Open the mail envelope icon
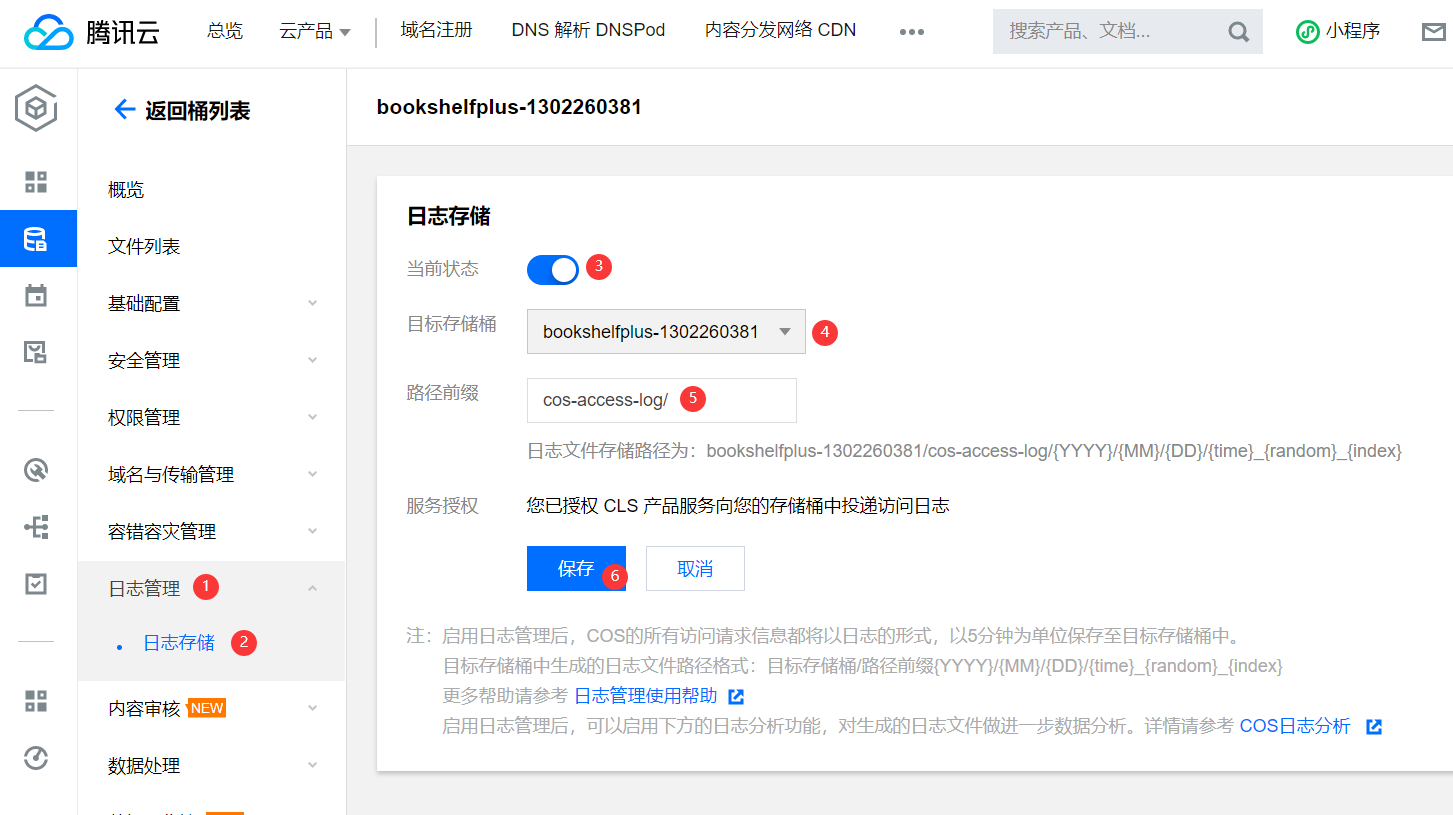The height and width of the screenshot is (815, 1453). (x=1433, y=32)
